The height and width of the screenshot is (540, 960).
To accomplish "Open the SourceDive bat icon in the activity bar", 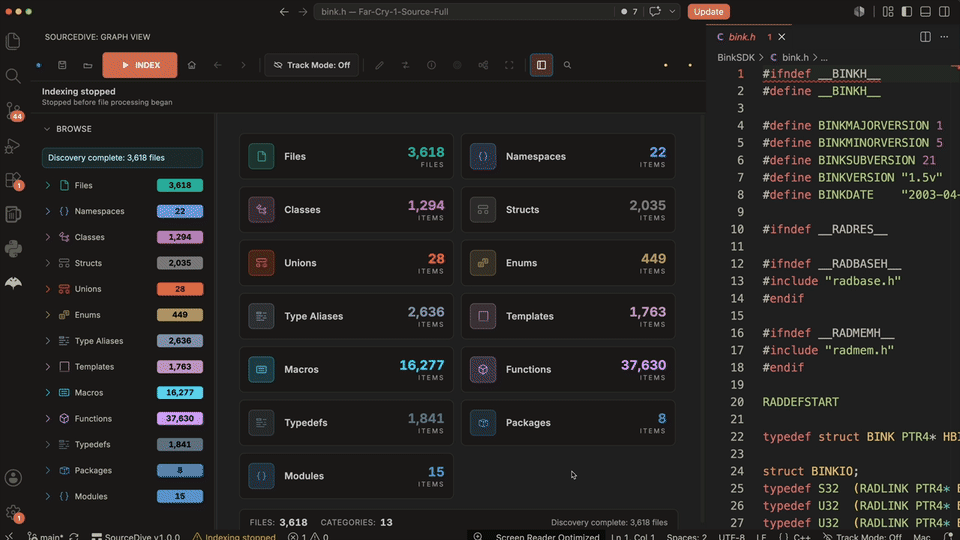I will [x=13, y=282].
